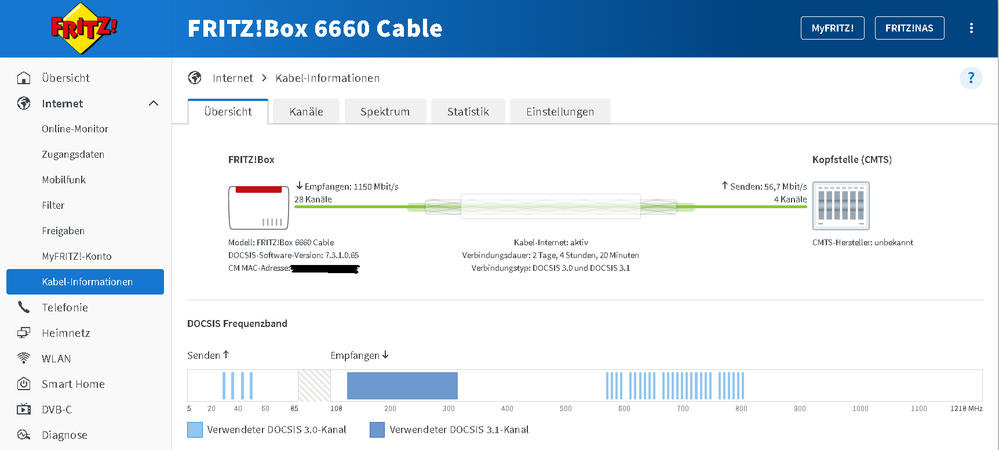This screenshot has width=999, height=450.
Task: Switch to the Spektrum tab
Action: (x=385, y=112)
